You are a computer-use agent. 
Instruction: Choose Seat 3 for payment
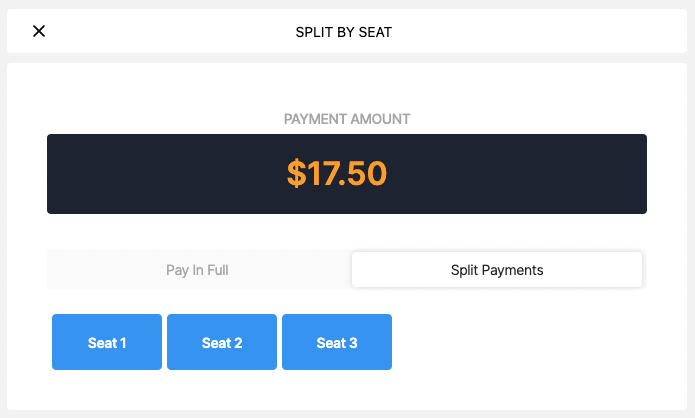(337, 342)
